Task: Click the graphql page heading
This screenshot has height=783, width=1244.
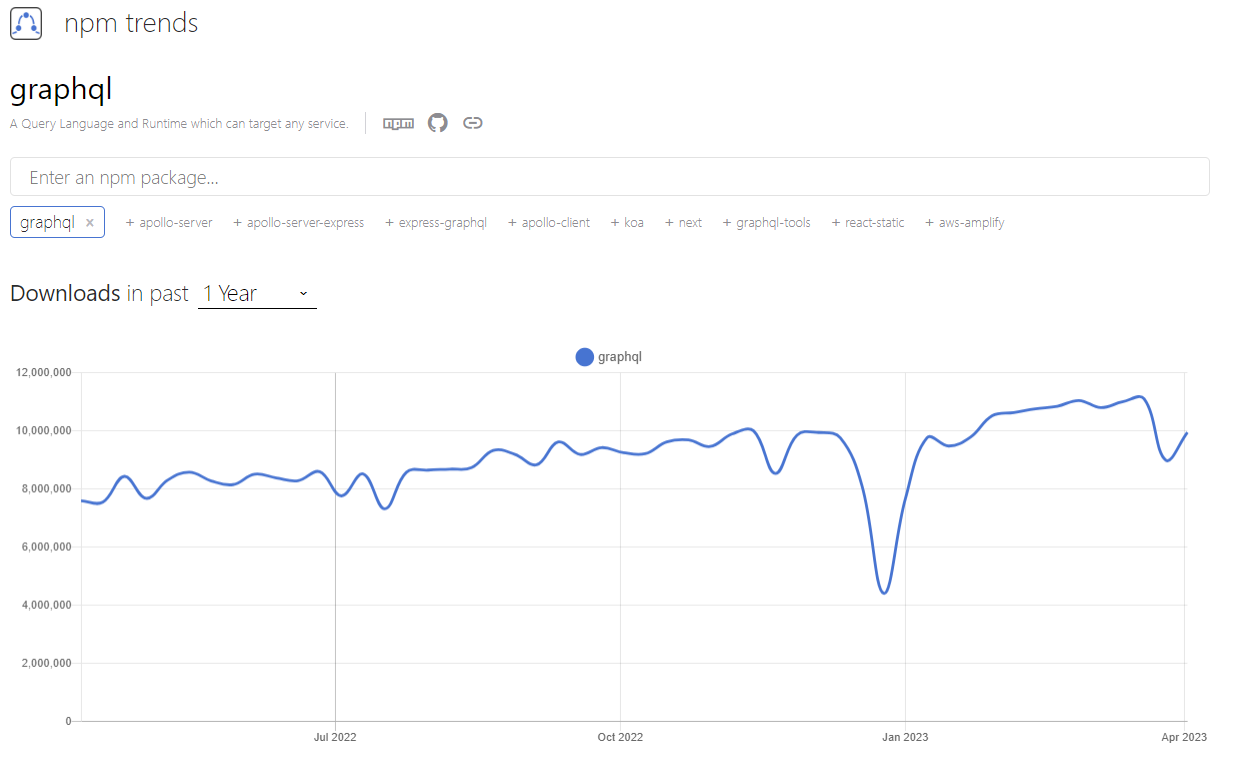Action: point(61,90)
